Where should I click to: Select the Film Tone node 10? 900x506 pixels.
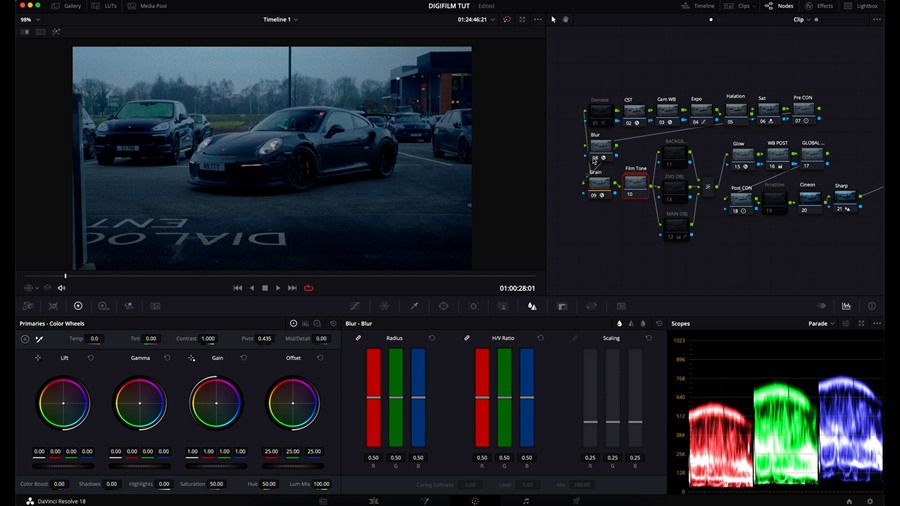(x=635, y=185)
